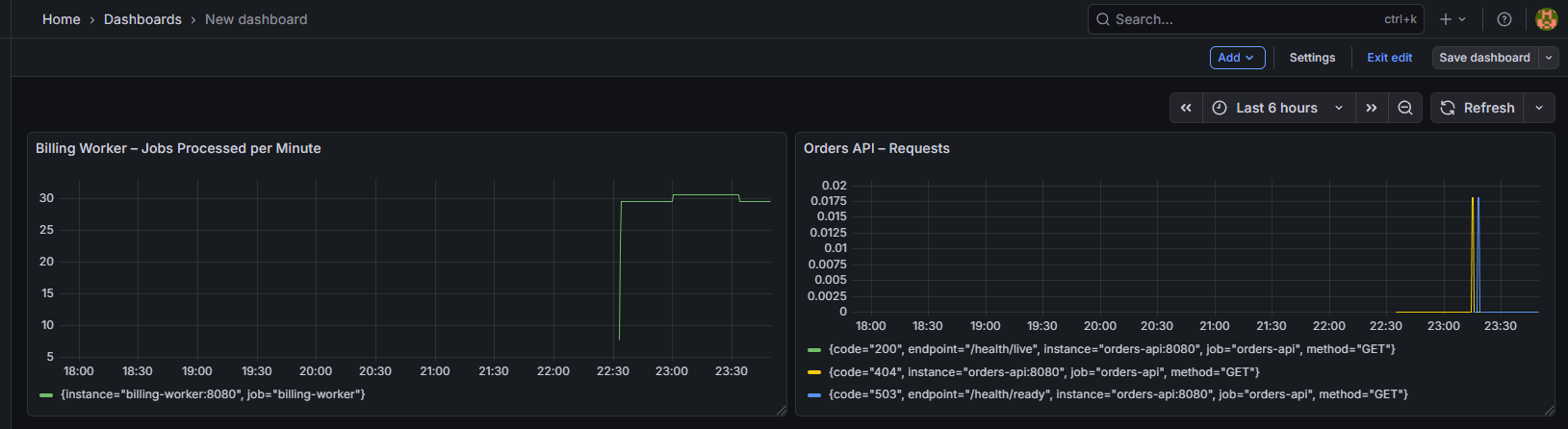Shift time range backward with double-left arrows
This screenshot has height=429, width=1568.
1186,108
